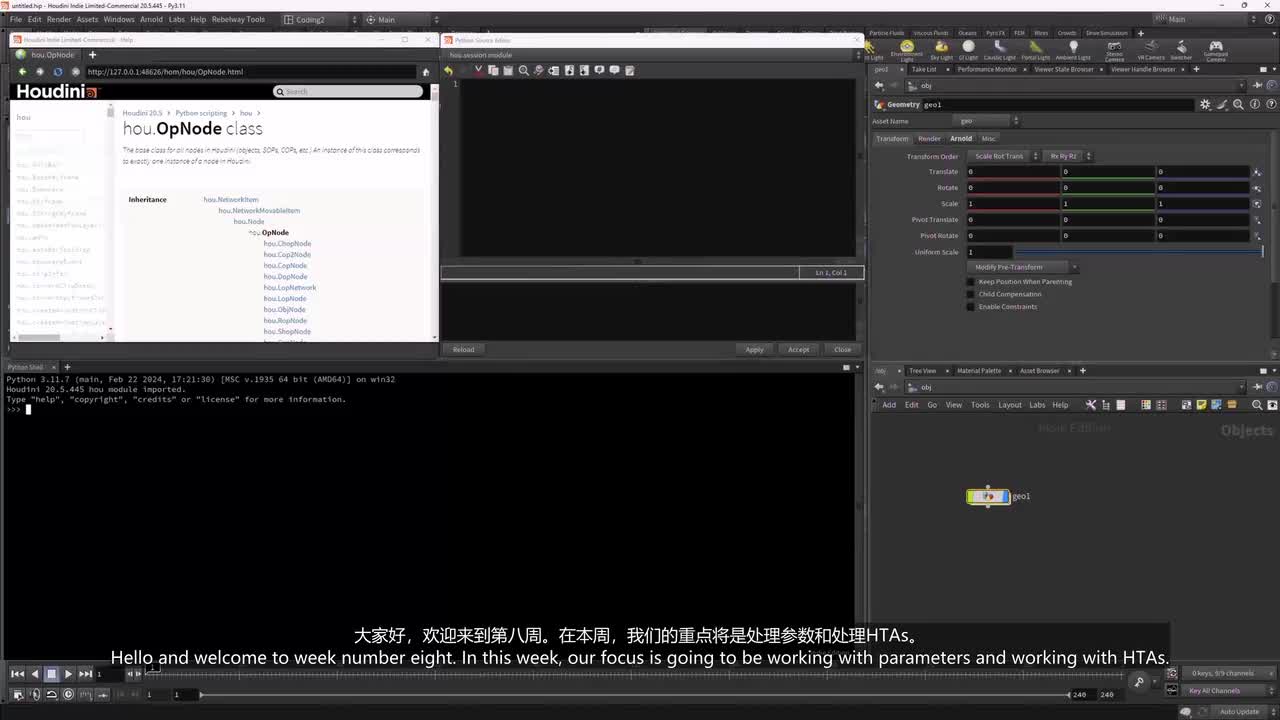Open Rx Ry Rz rotation order dropdown
Image resolution: width=1280 pixels, height=720 pixels.
[1068, 156]
